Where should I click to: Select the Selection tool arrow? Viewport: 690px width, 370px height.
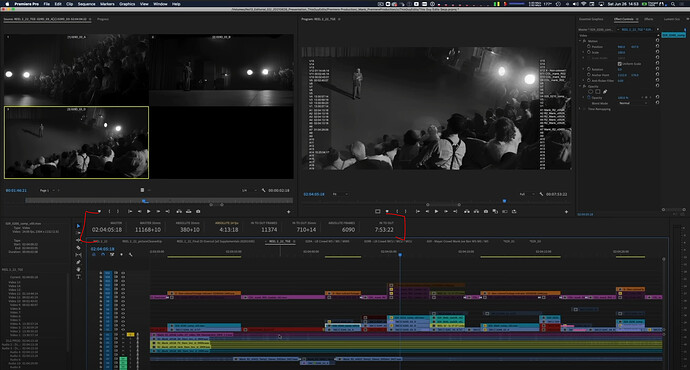79,226
